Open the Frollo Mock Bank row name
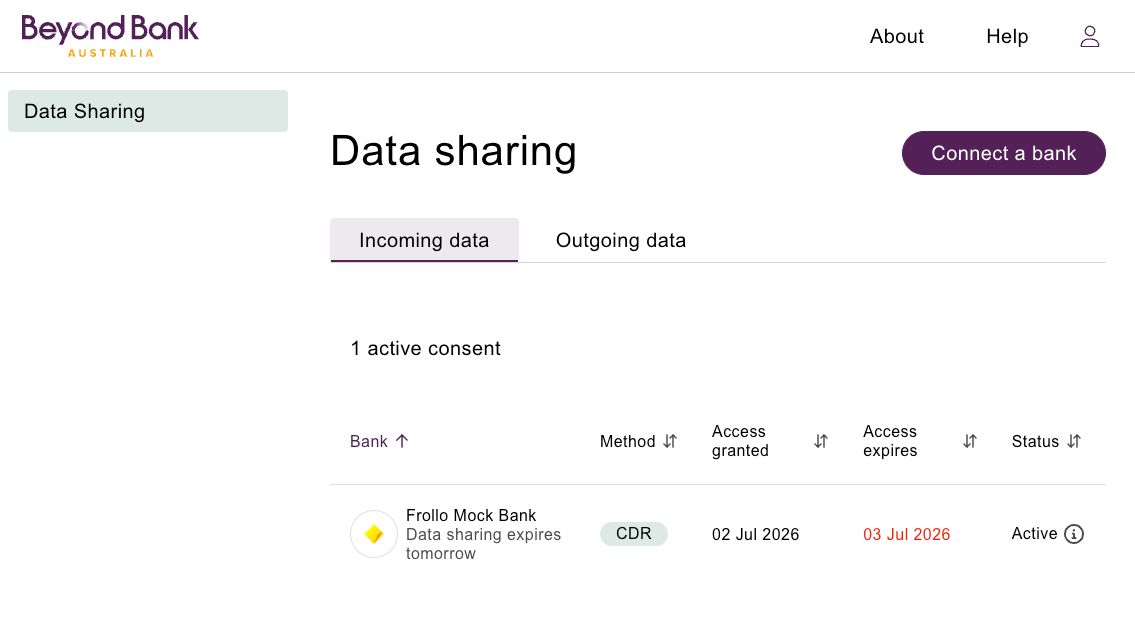Screen dimensions: 1135x633 pos(471,515)
